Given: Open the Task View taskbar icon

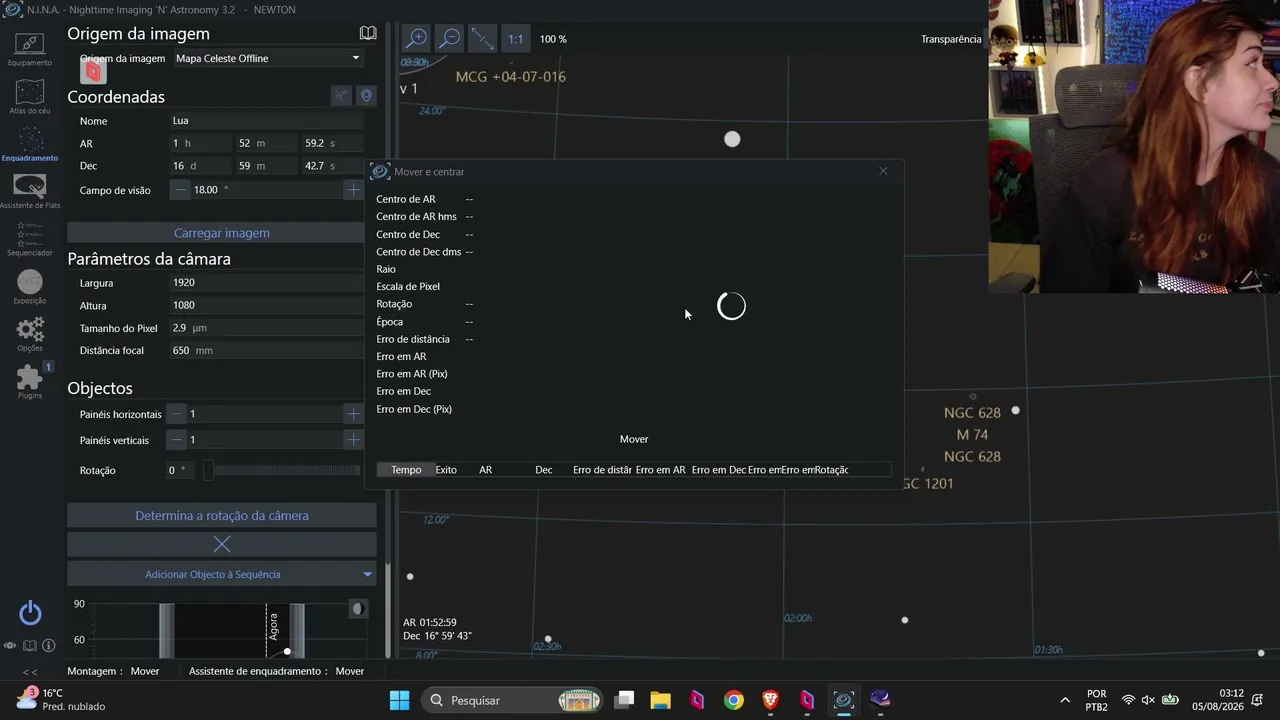Looking at the screenshot, I should point(624,700).
